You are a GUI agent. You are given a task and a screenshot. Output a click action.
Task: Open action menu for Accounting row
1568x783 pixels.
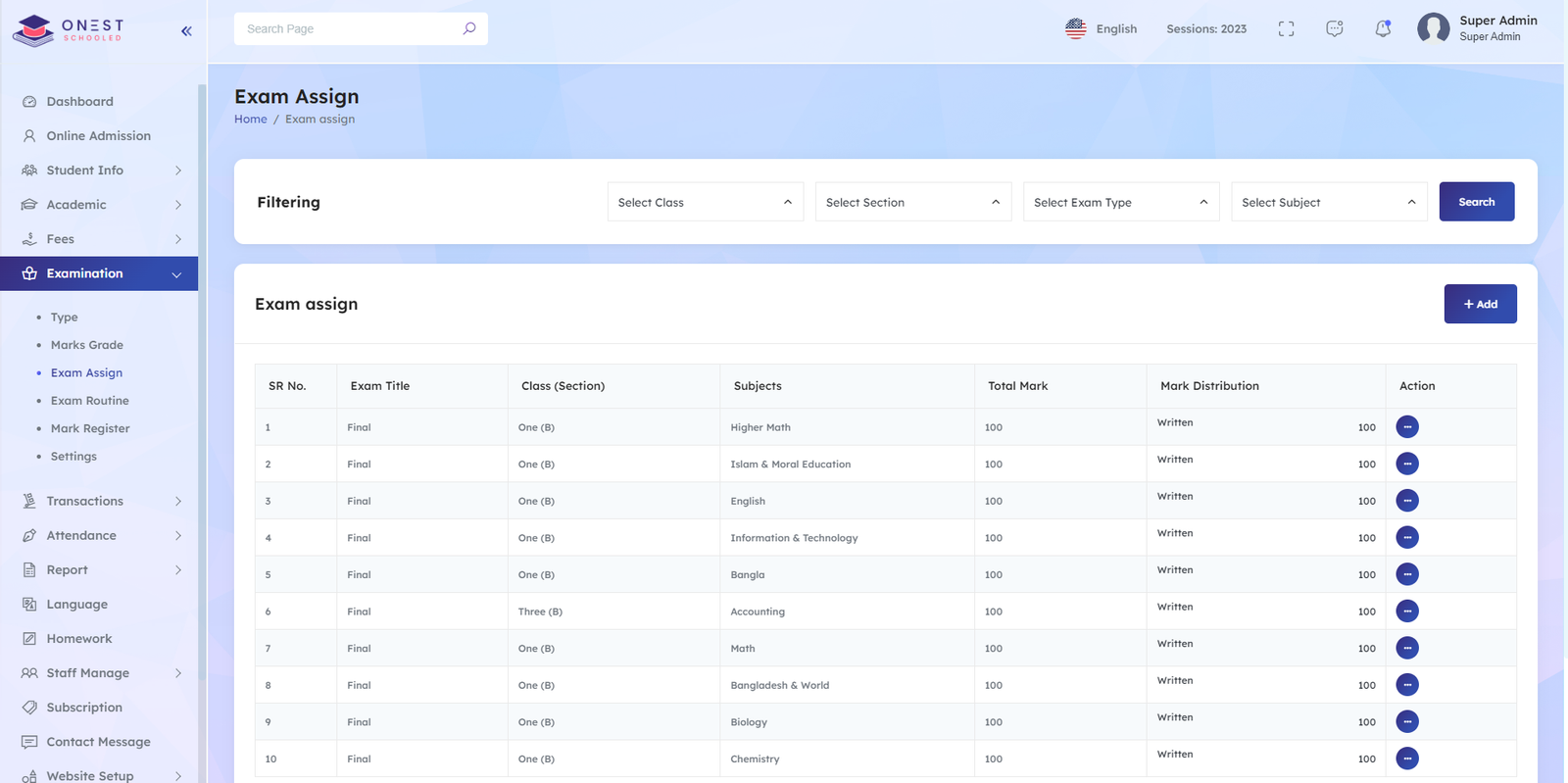tap(1407, 612)
